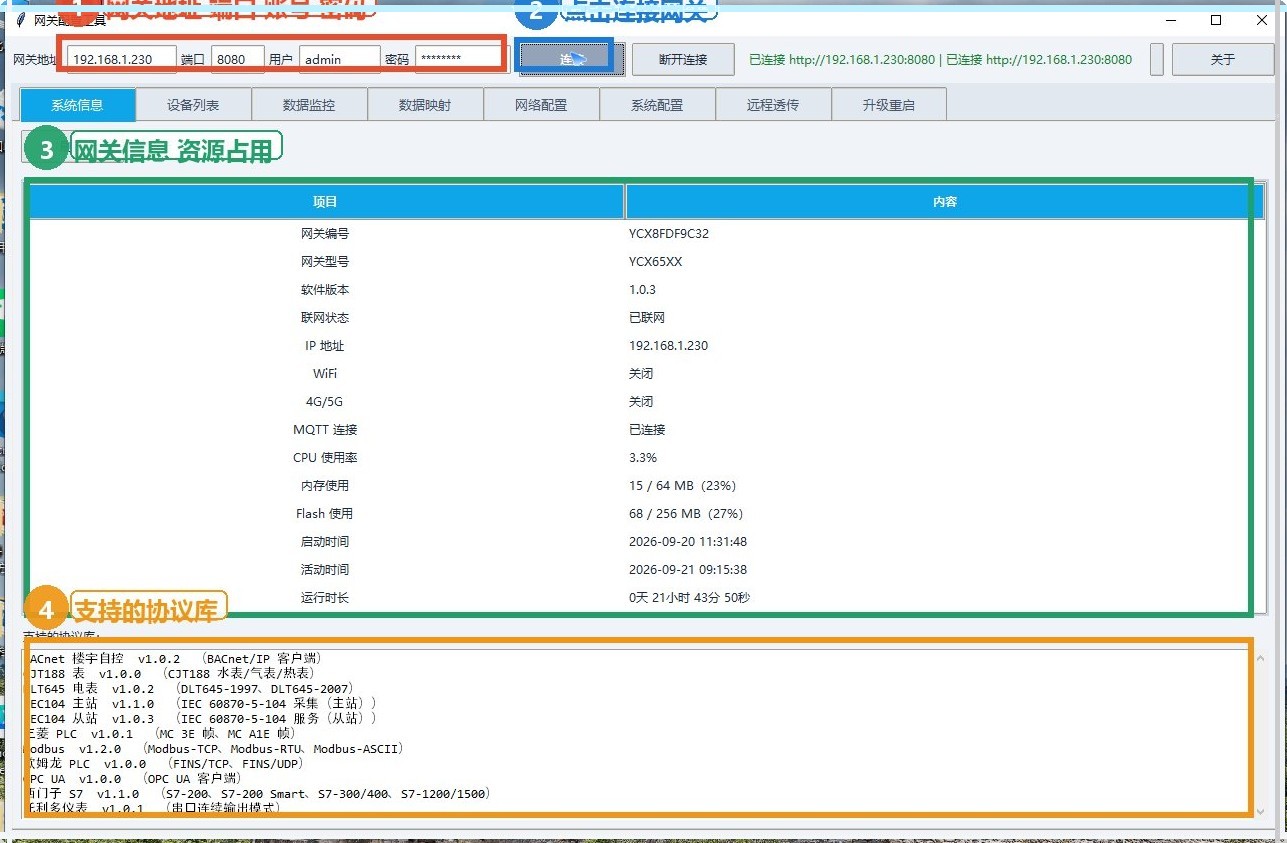Focus the gateway address field 192.168.1.230

(122, 59)
